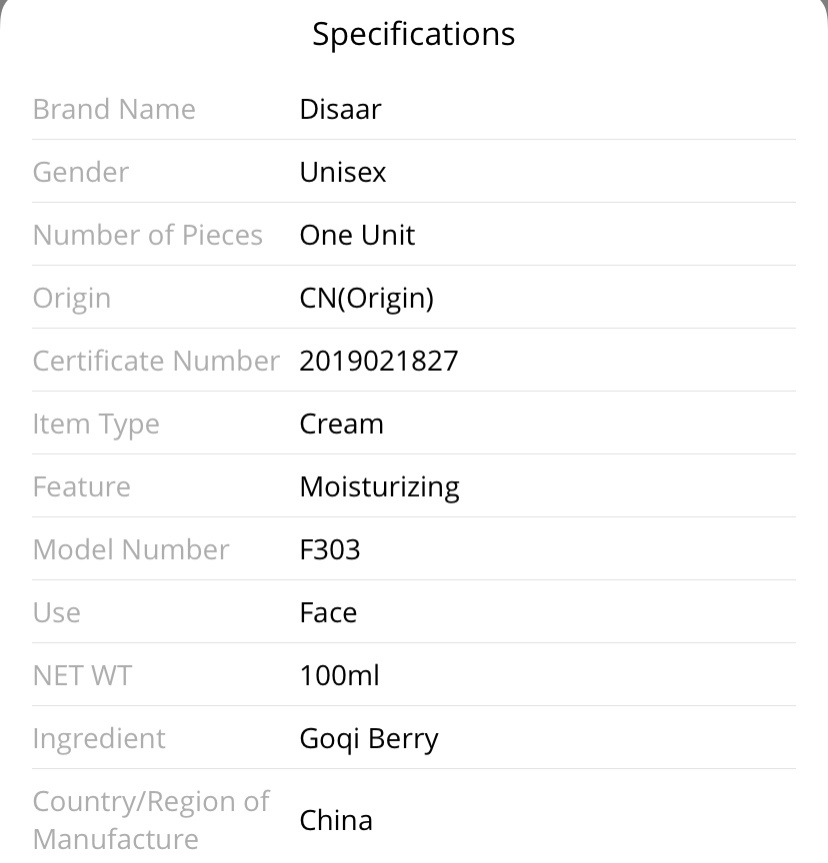Tap the model number F303
Image resolution: width=828 pixels, height=863 pixels.
point(330,549)
